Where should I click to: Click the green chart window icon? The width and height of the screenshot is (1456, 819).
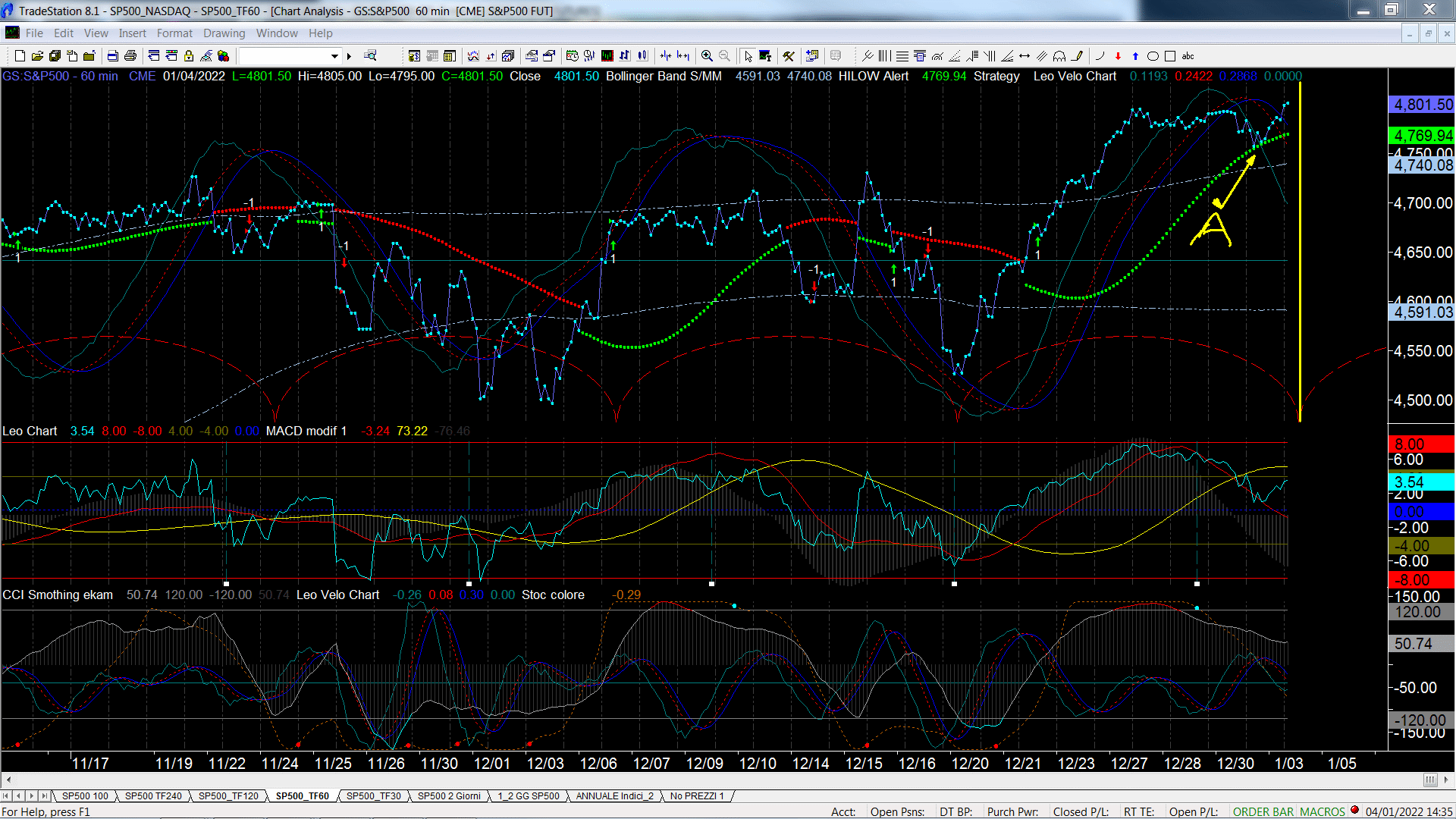click(607, 55)
